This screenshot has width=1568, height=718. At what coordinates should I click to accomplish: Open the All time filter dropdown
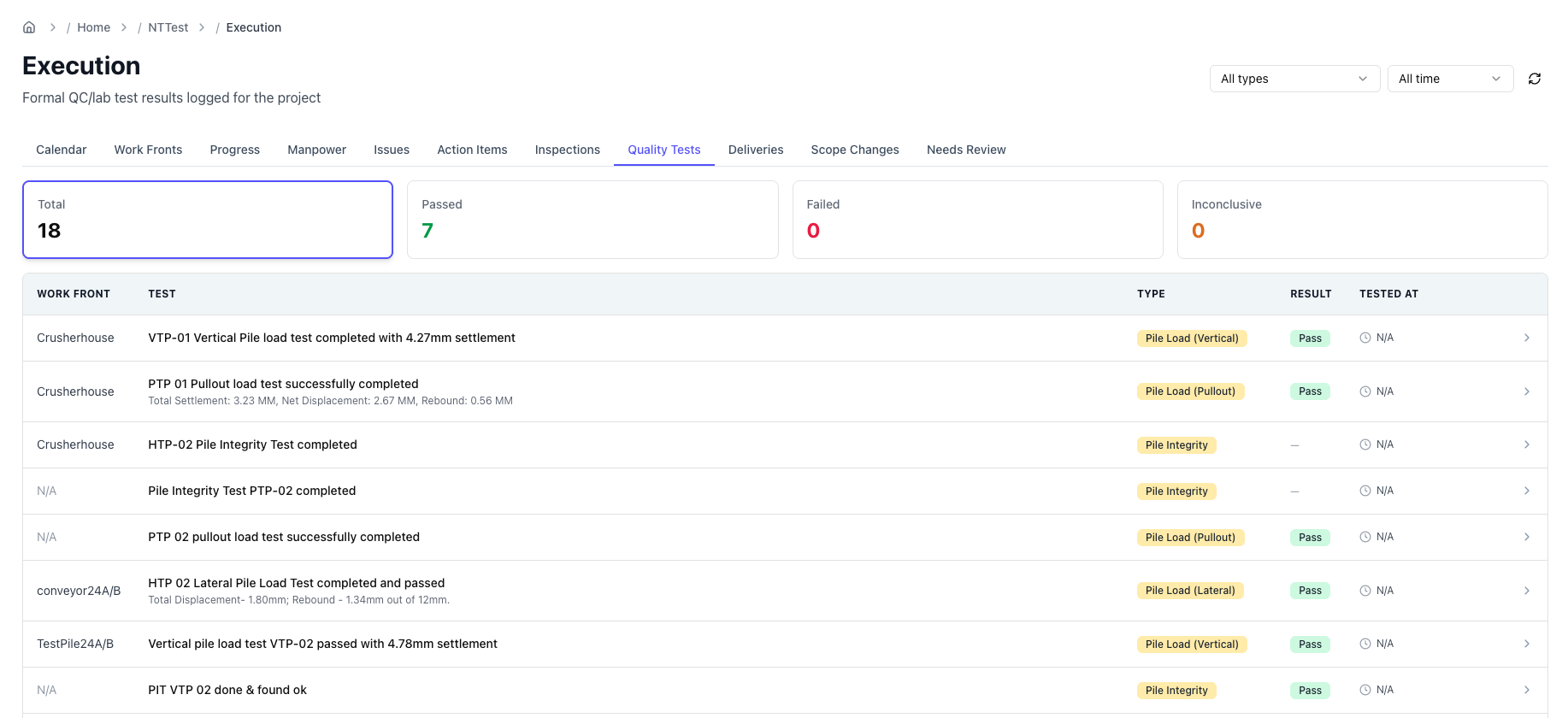pyautogui.click(x=1450, y=79)
